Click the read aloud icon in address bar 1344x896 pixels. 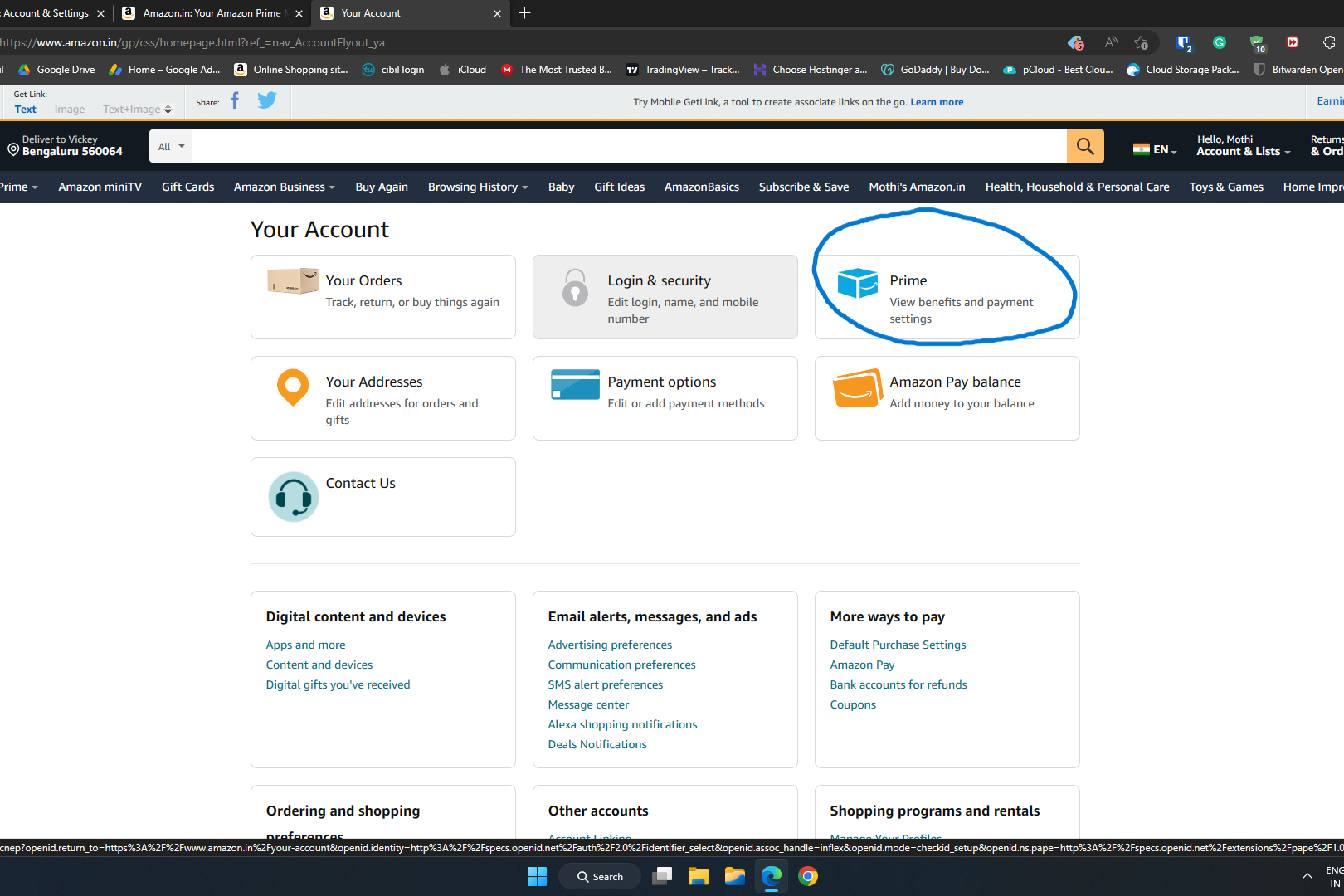click(1110, 42)
